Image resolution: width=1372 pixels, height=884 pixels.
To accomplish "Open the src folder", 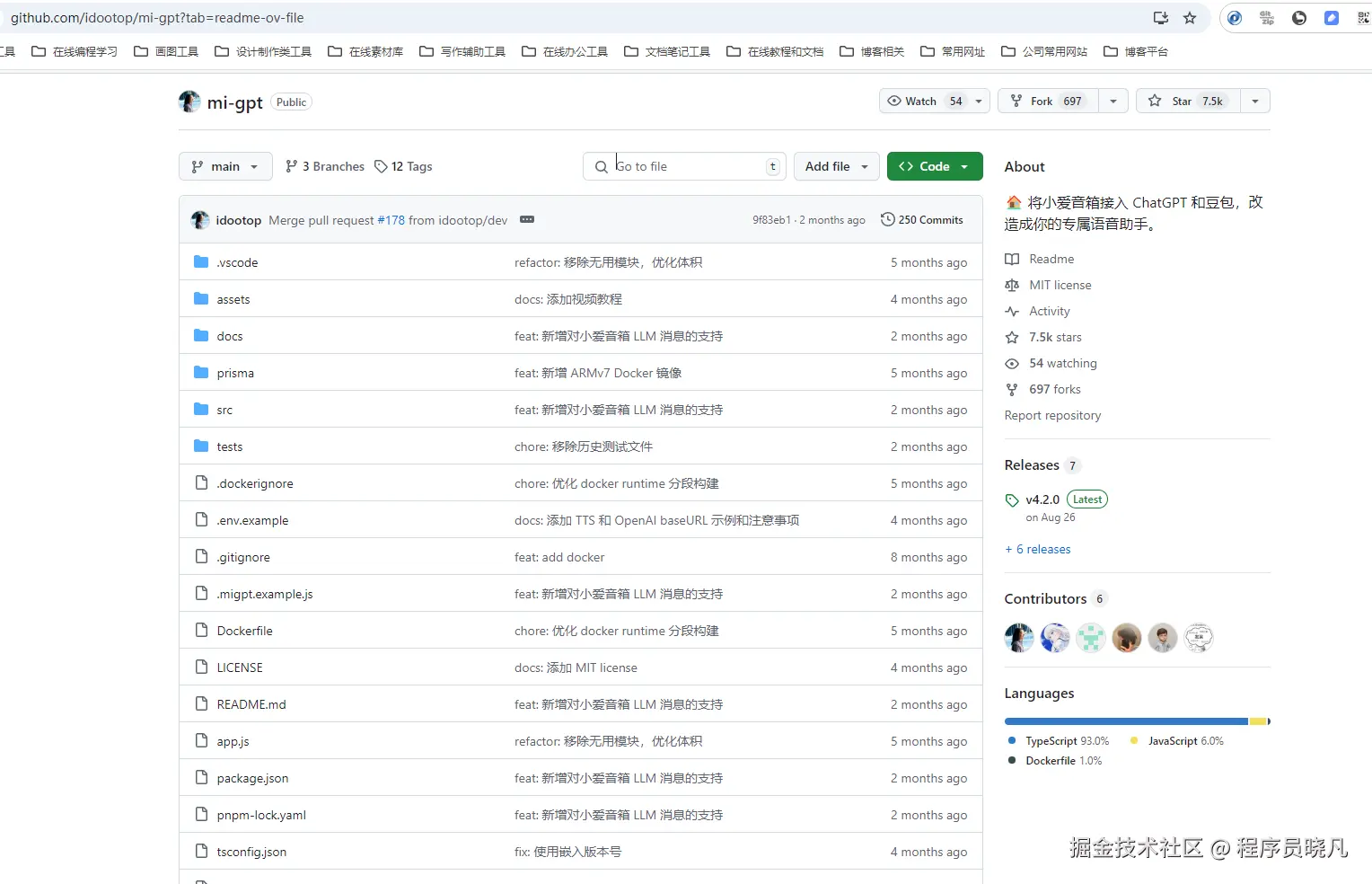I will [x=224, y=410].
